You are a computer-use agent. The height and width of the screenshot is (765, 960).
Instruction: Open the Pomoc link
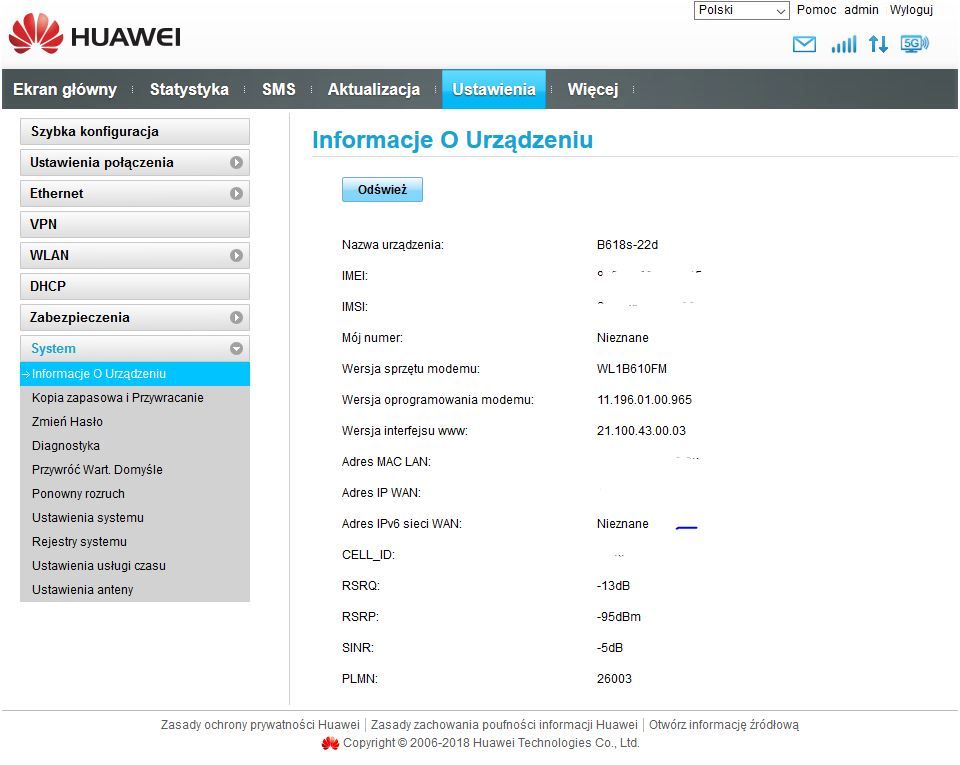coord(816,10)
